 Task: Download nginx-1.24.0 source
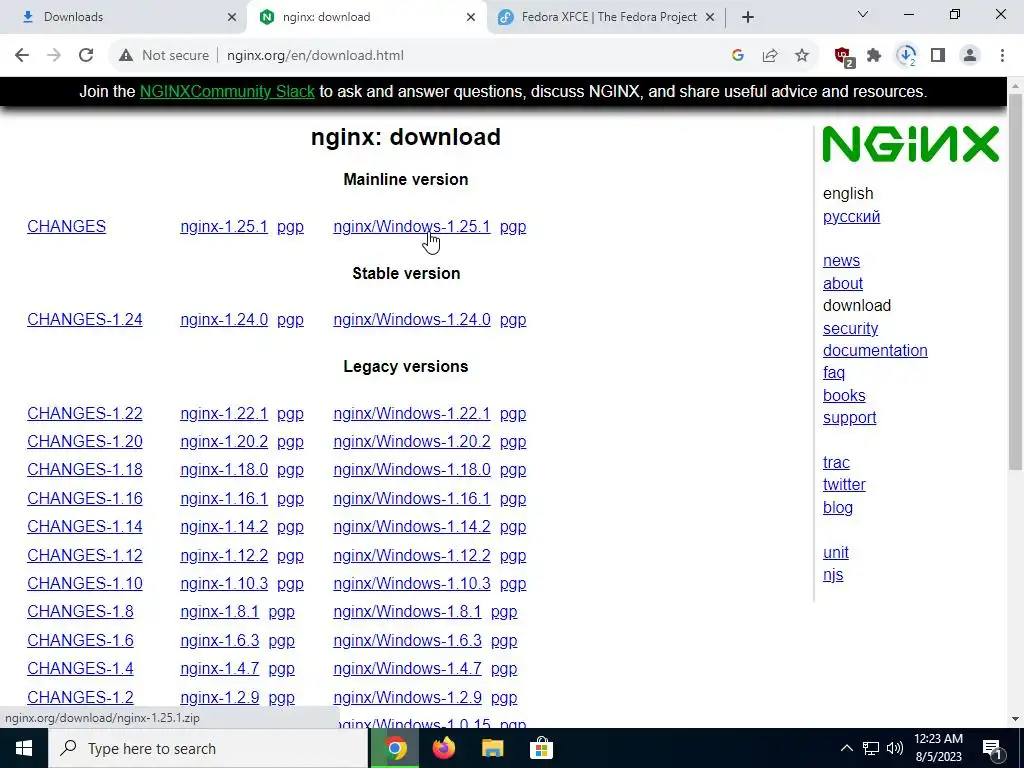pos(224,319)
